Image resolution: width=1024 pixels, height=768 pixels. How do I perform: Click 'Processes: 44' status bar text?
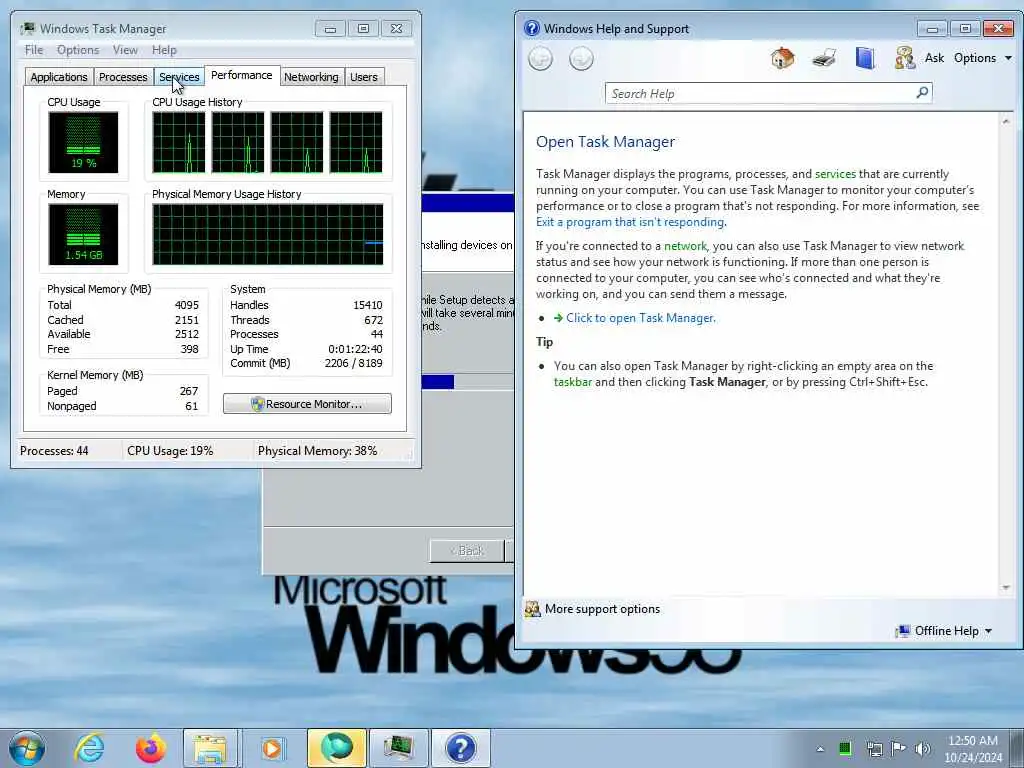tap(54, 451)
